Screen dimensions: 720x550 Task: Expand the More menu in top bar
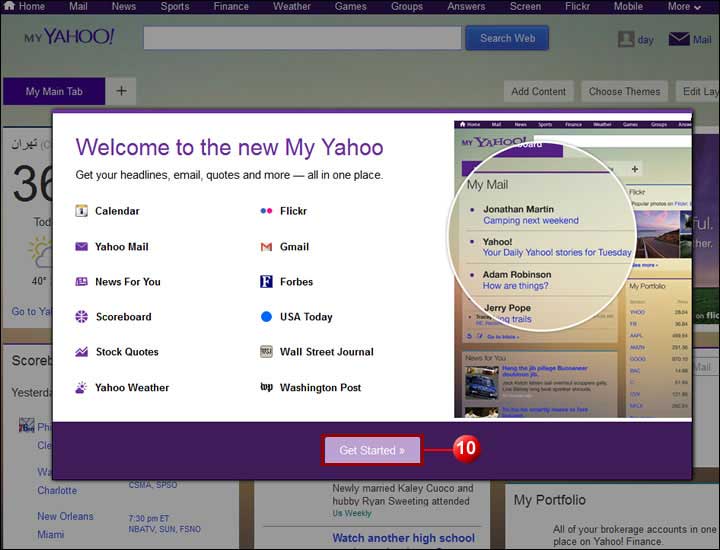point(684,6)
